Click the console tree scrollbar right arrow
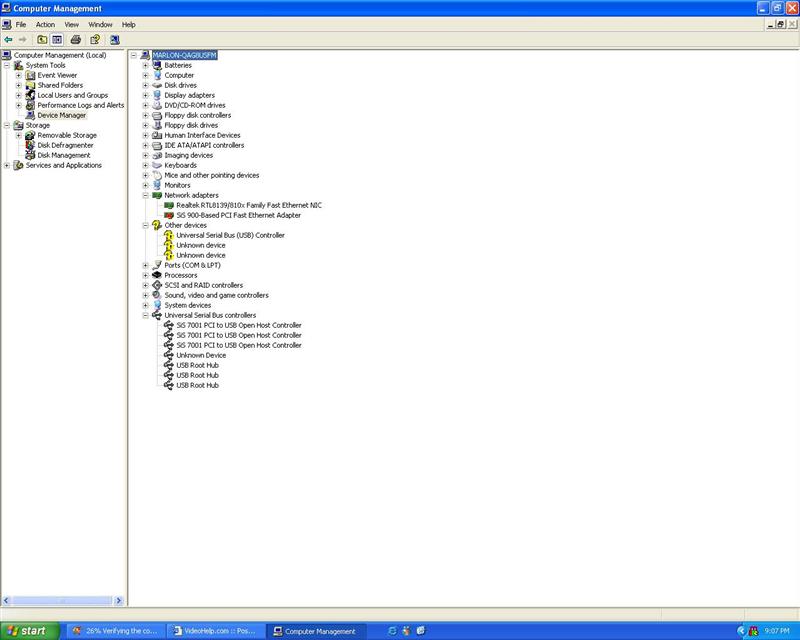 (x=119, y=601)
